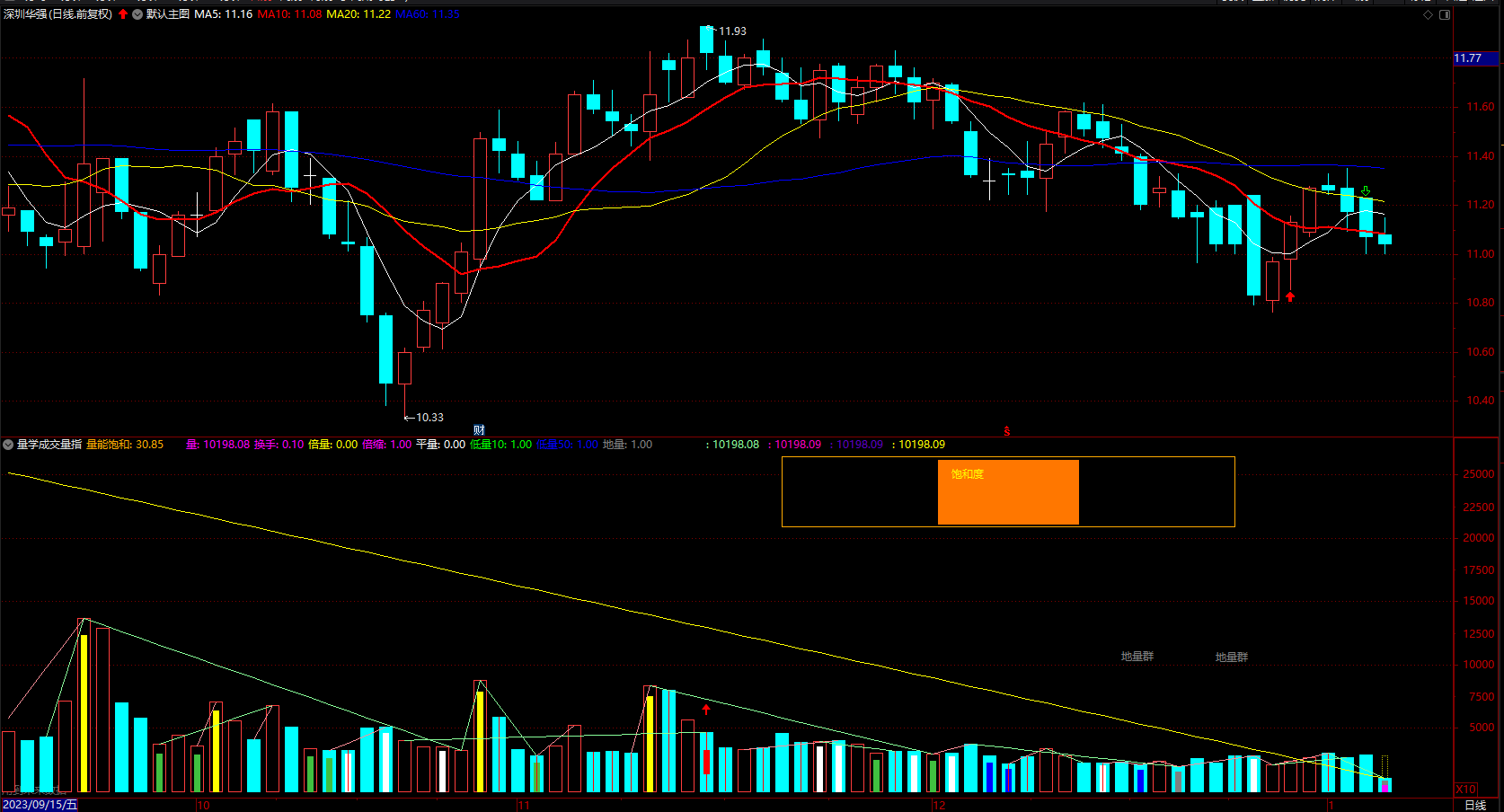Click the red $ marker on the date axis
Screen dimensions: 1504x812
point(1007,431)
